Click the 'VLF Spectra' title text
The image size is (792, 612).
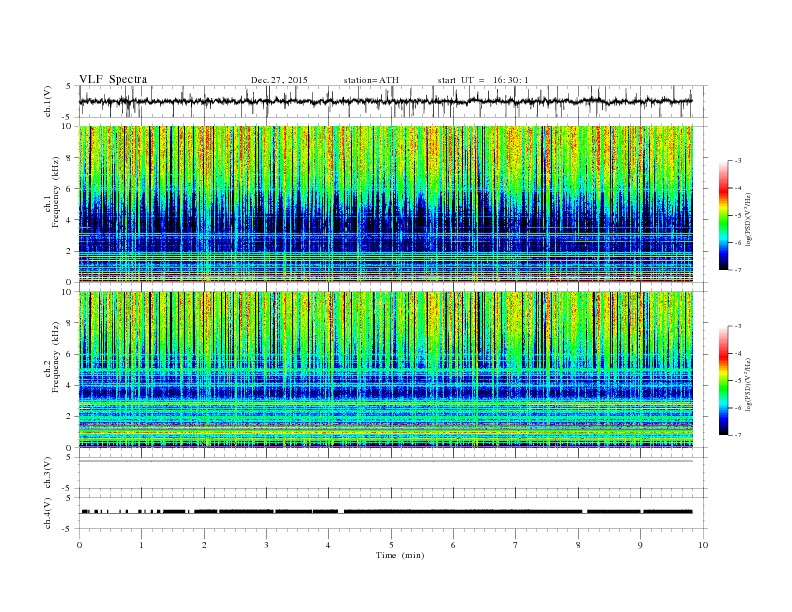(x=113, y=79)
